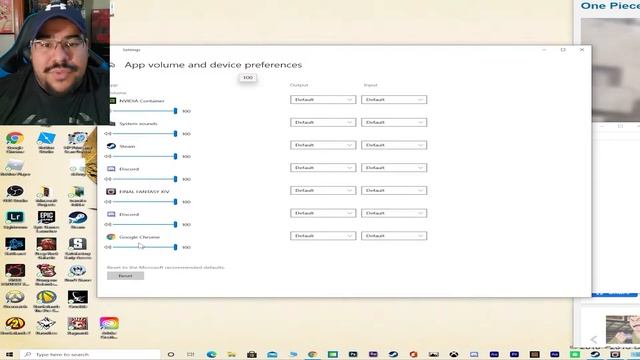
Task: Open Lightroom desktop shortcut
Action: pyautogui.click(x=15, y=220)
